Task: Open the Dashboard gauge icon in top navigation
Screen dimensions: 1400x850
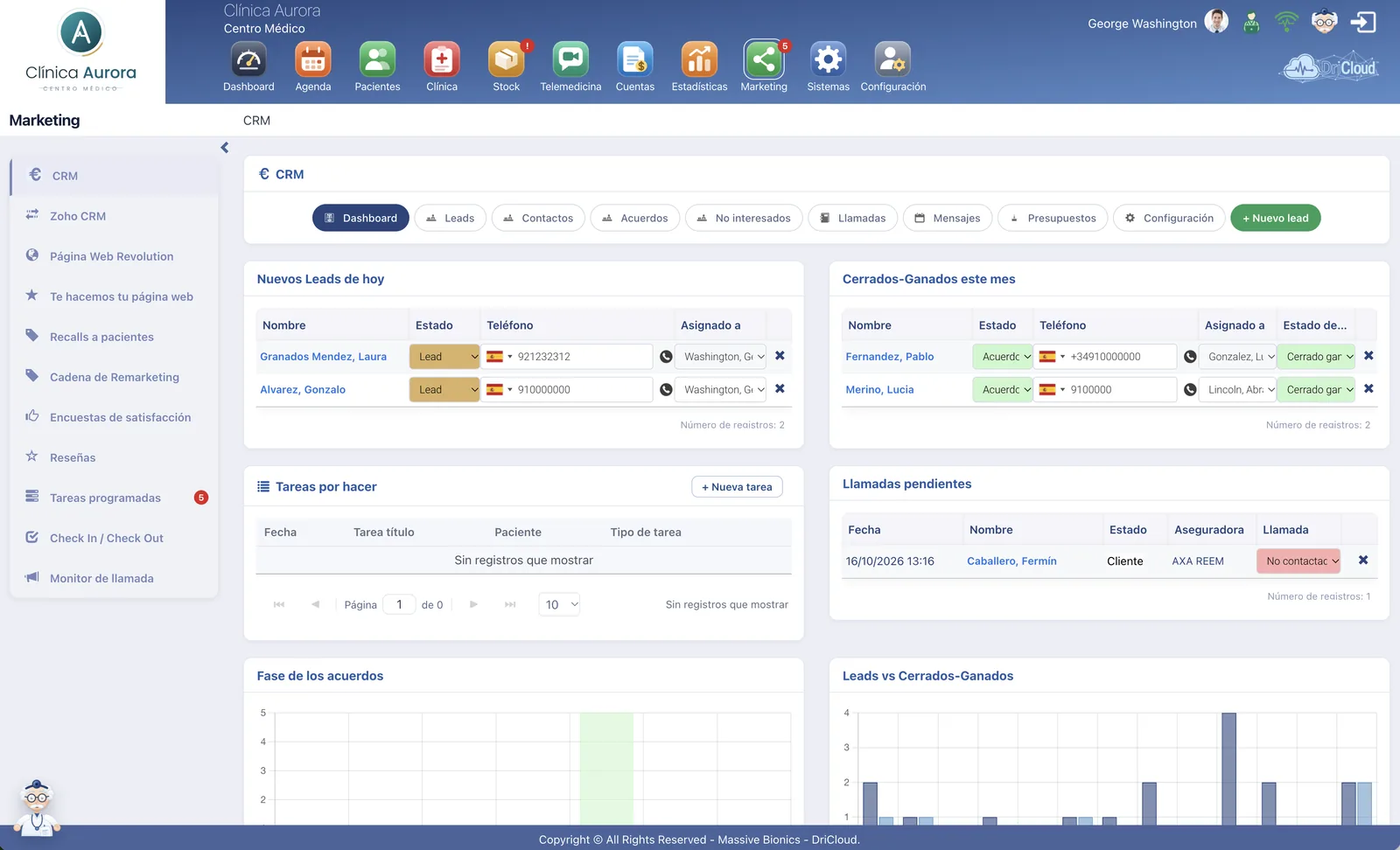Action: (248, 60)
